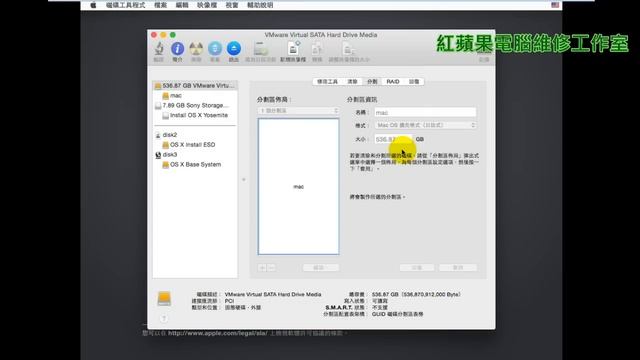Click the PCI connection bus value

[x=229, y=301]
